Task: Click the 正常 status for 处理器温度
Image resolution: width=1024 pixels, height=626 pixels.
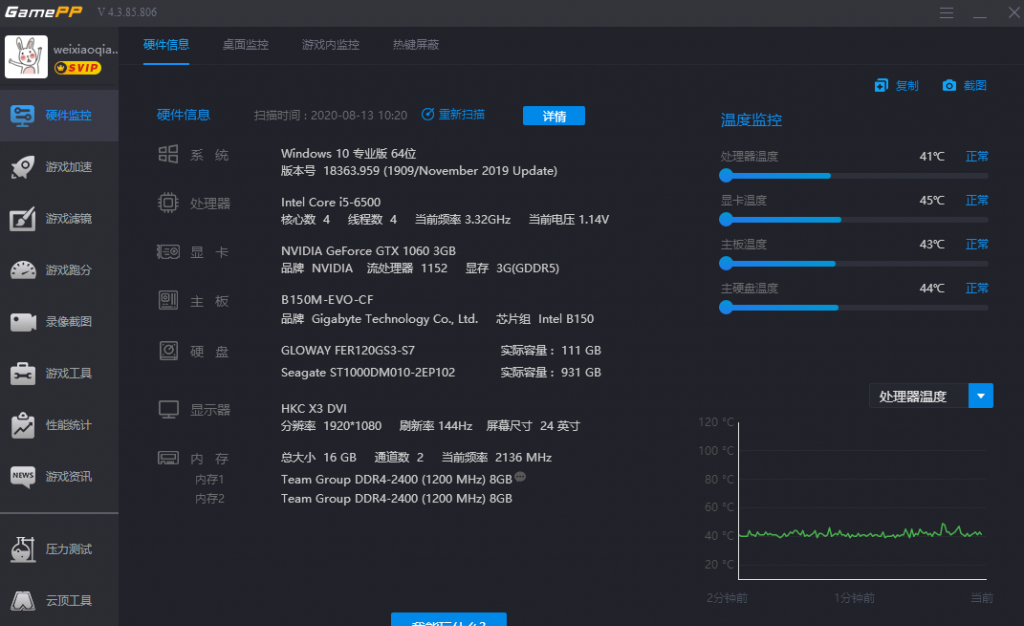Action: tap(977, 156)
